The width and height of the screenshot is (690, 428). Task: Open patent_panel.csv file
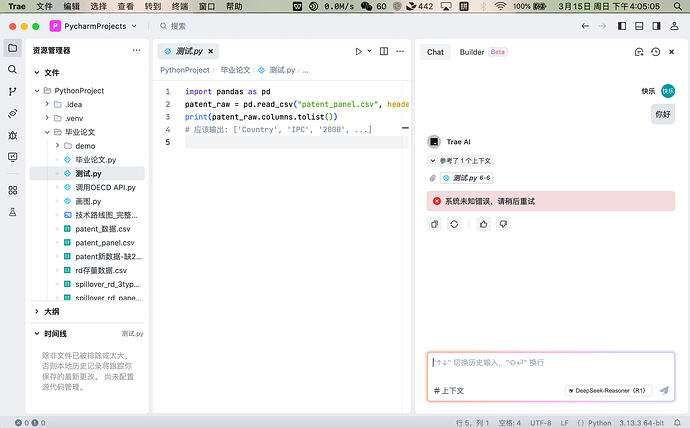point(105,242)
